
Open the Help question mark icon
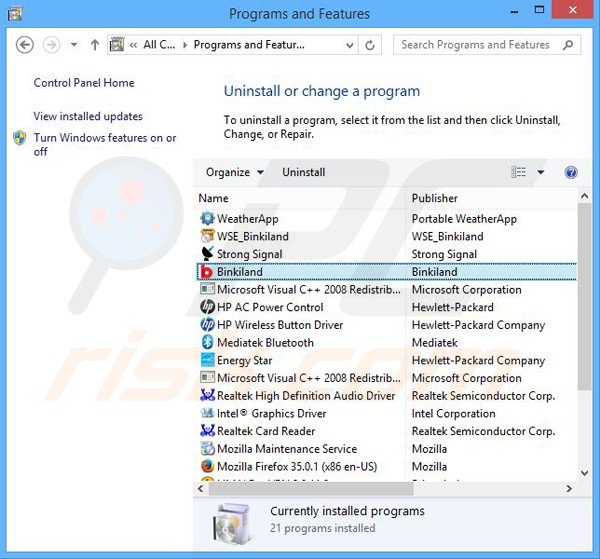tap(571, 172)
